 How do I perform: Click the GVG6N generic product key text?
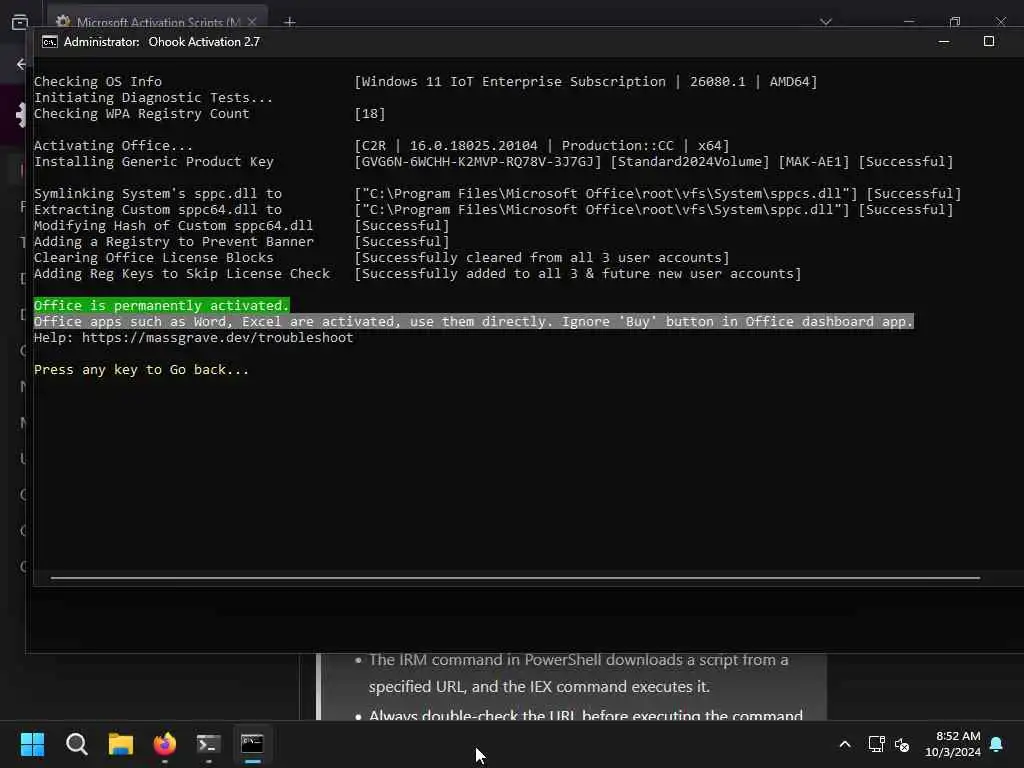(478, 161)
